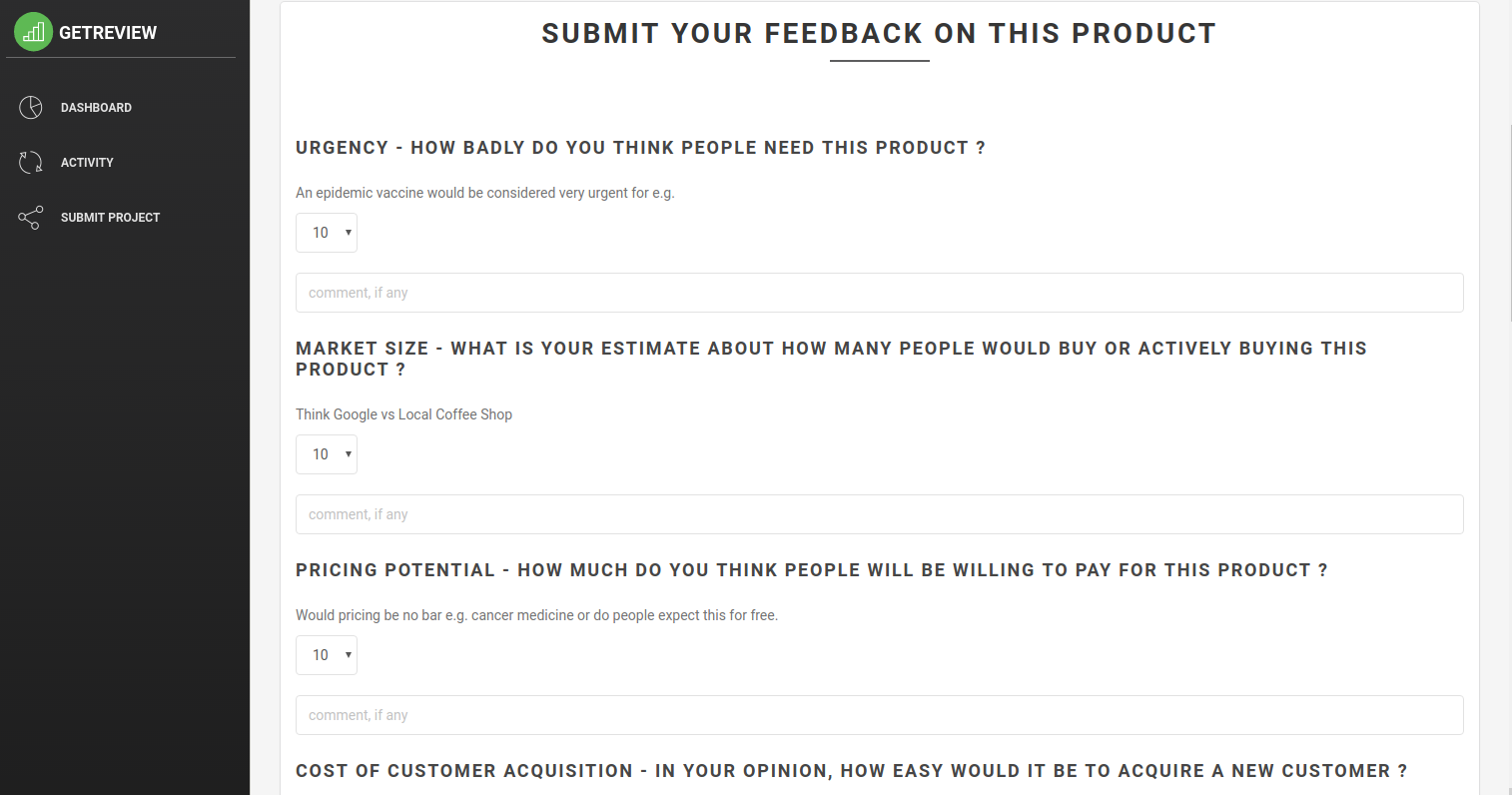Open the Market Size score dropdown arrow

[x=347, y=453]
